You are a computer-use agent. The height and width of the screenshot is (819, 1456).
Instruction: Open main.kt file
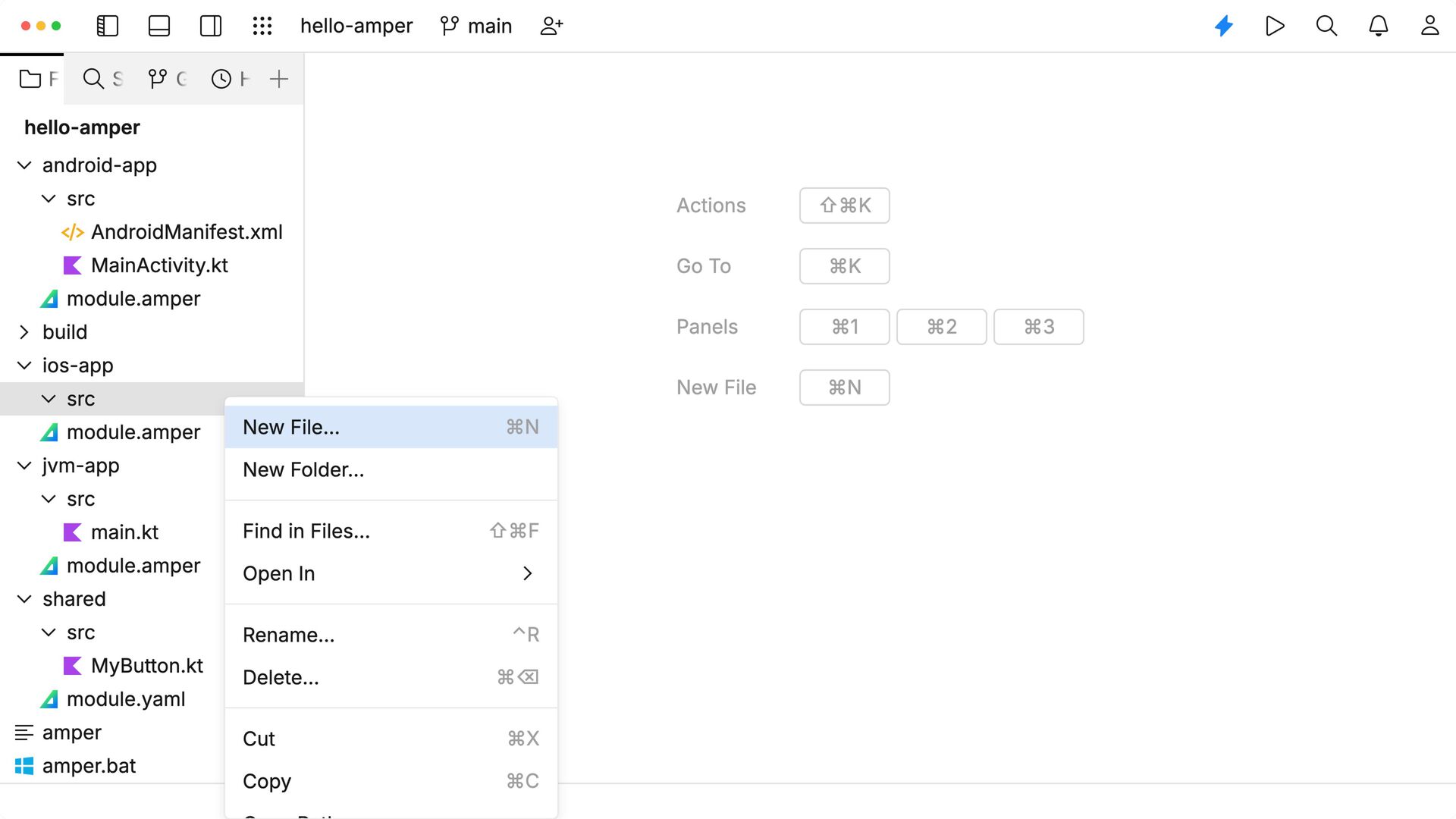pyautogui.click(x=124, y=532)
